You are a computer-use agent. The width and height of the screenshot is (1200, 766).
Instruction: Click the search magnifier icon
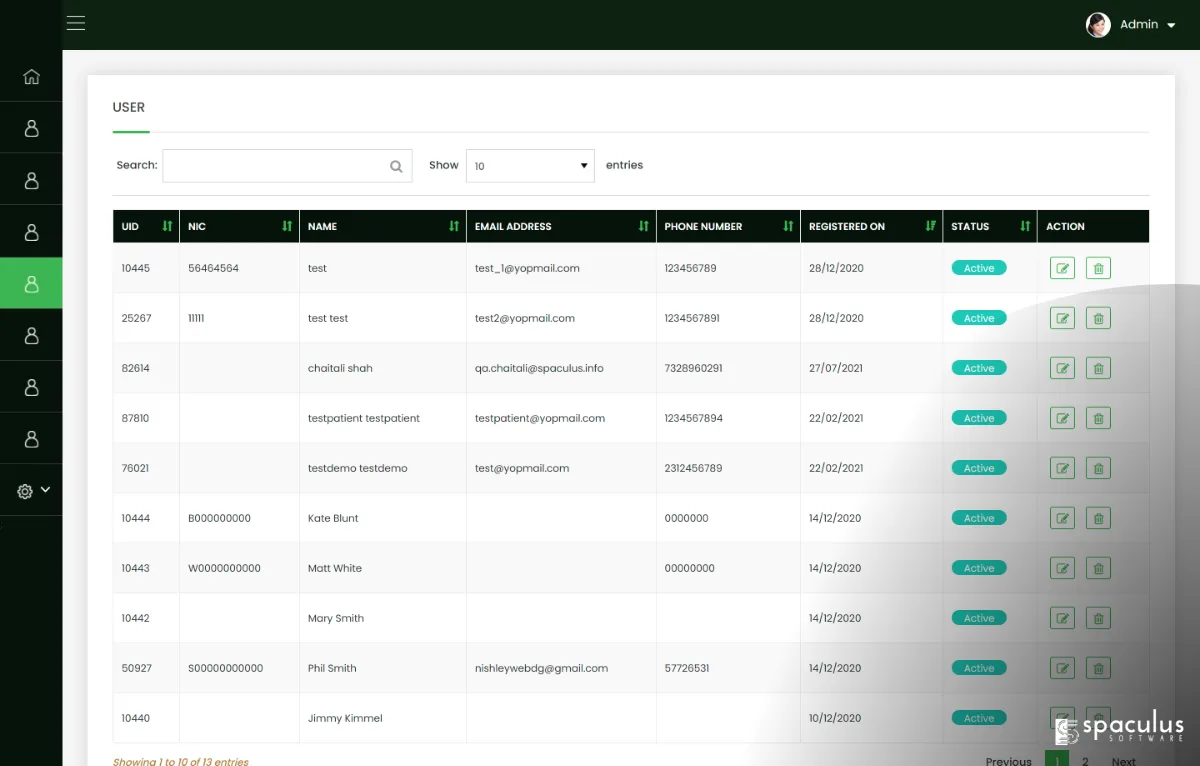[x=396, y=166]
